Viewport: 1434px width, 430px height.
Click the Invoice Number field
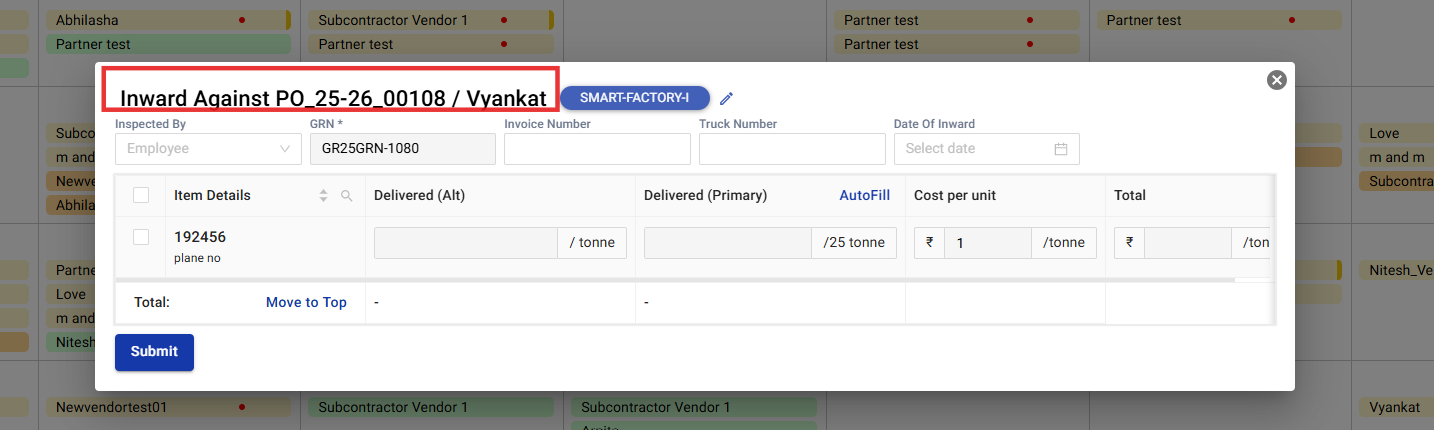[x=597, y=149]
